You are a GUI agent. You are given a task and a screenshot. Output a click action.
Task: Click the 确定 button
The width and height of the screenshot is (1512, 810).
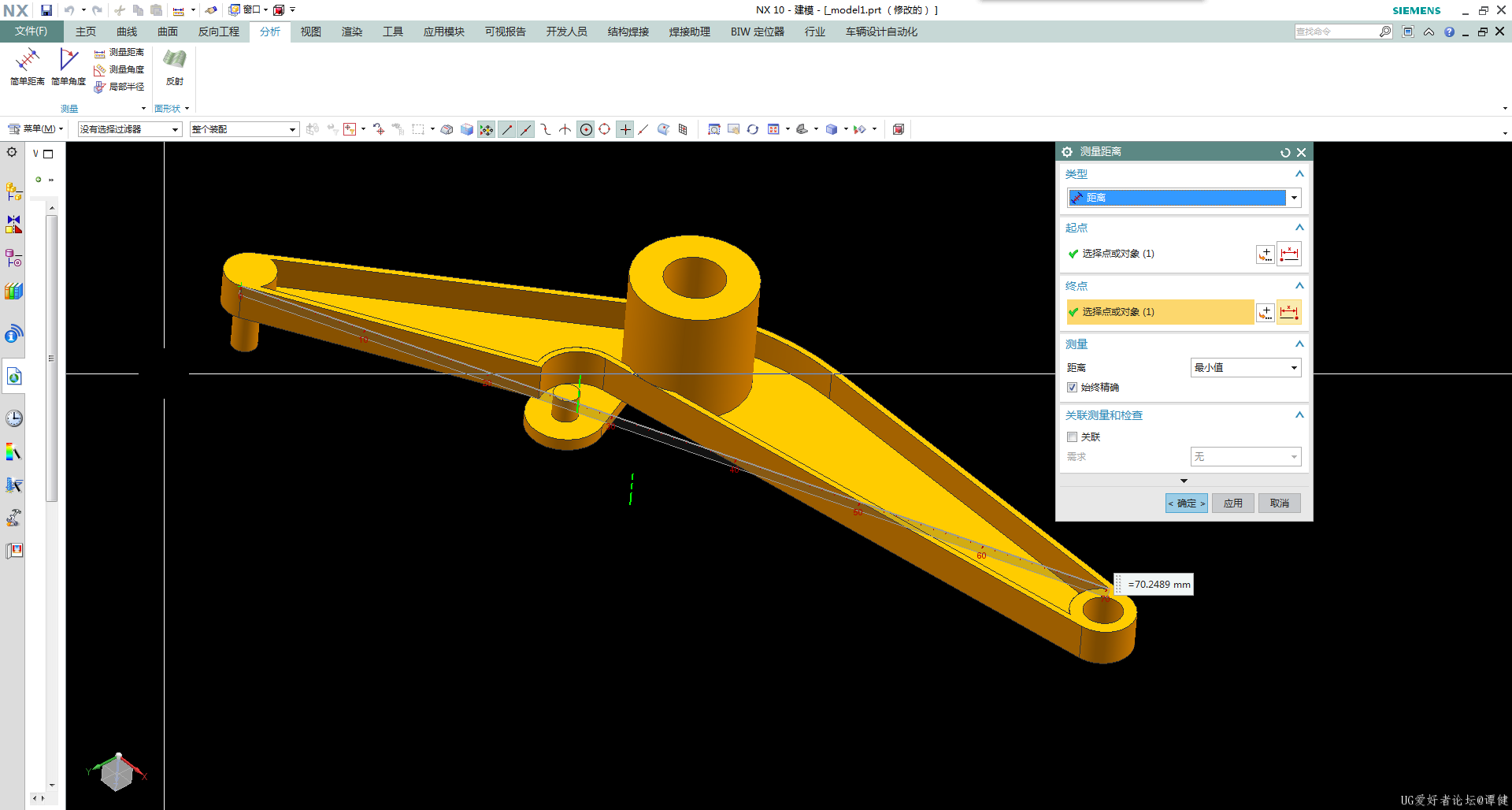point(1187,503)
